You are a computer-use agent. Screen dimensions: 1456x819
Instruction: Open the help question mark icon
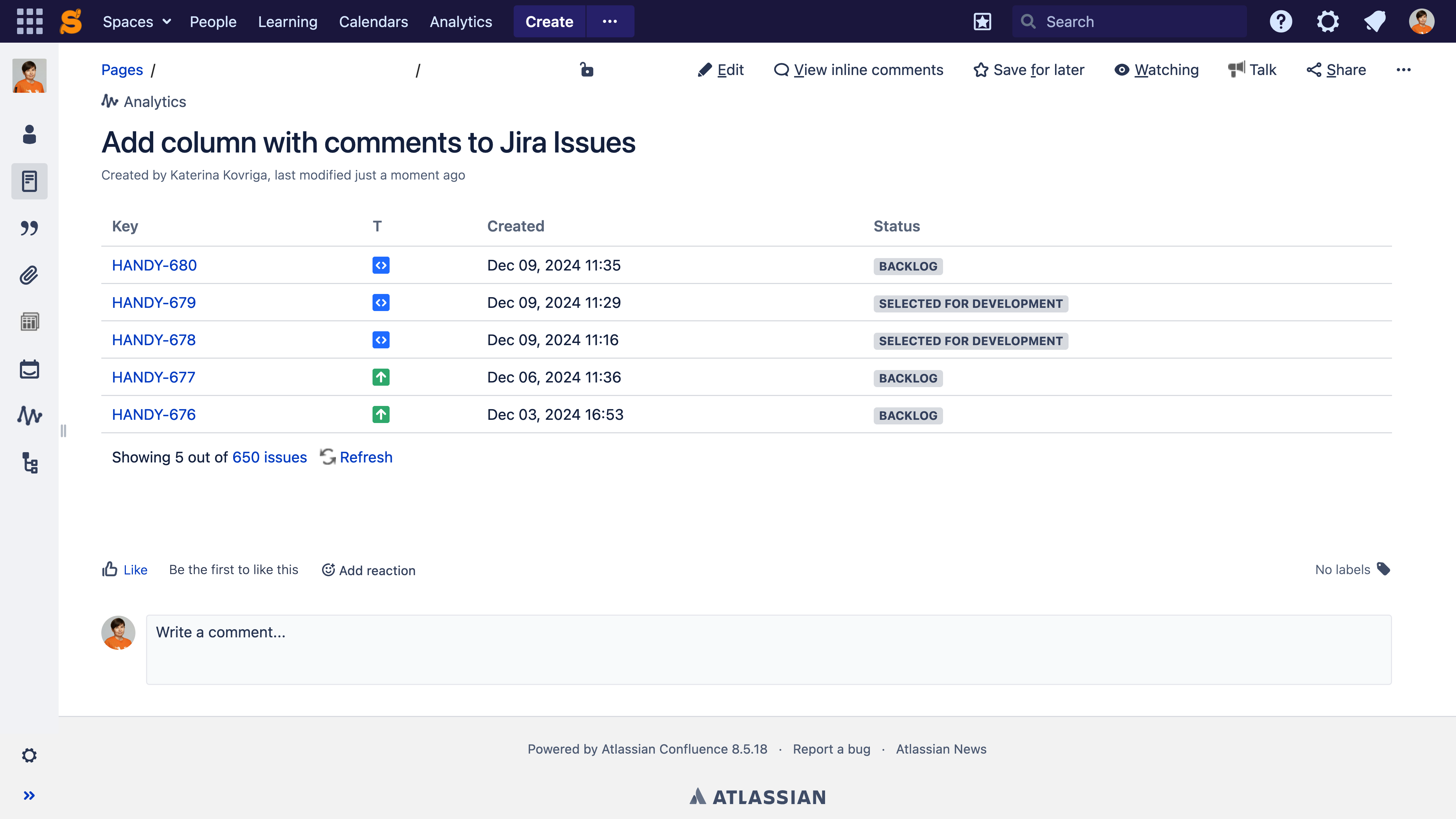[x=1281, y=21]
